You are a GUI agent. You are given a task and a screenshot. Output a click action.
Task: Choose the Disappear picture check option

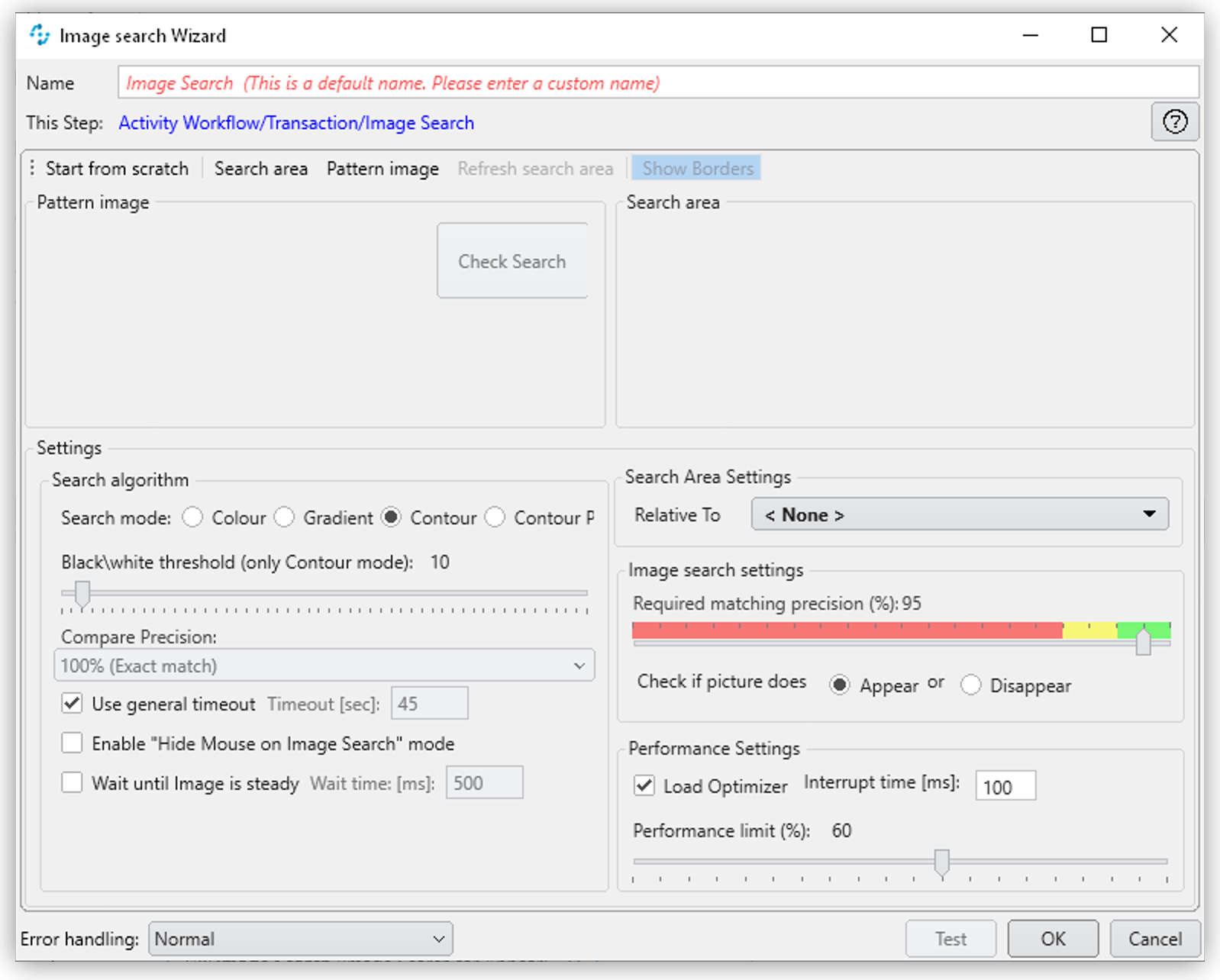pos(970,685)
